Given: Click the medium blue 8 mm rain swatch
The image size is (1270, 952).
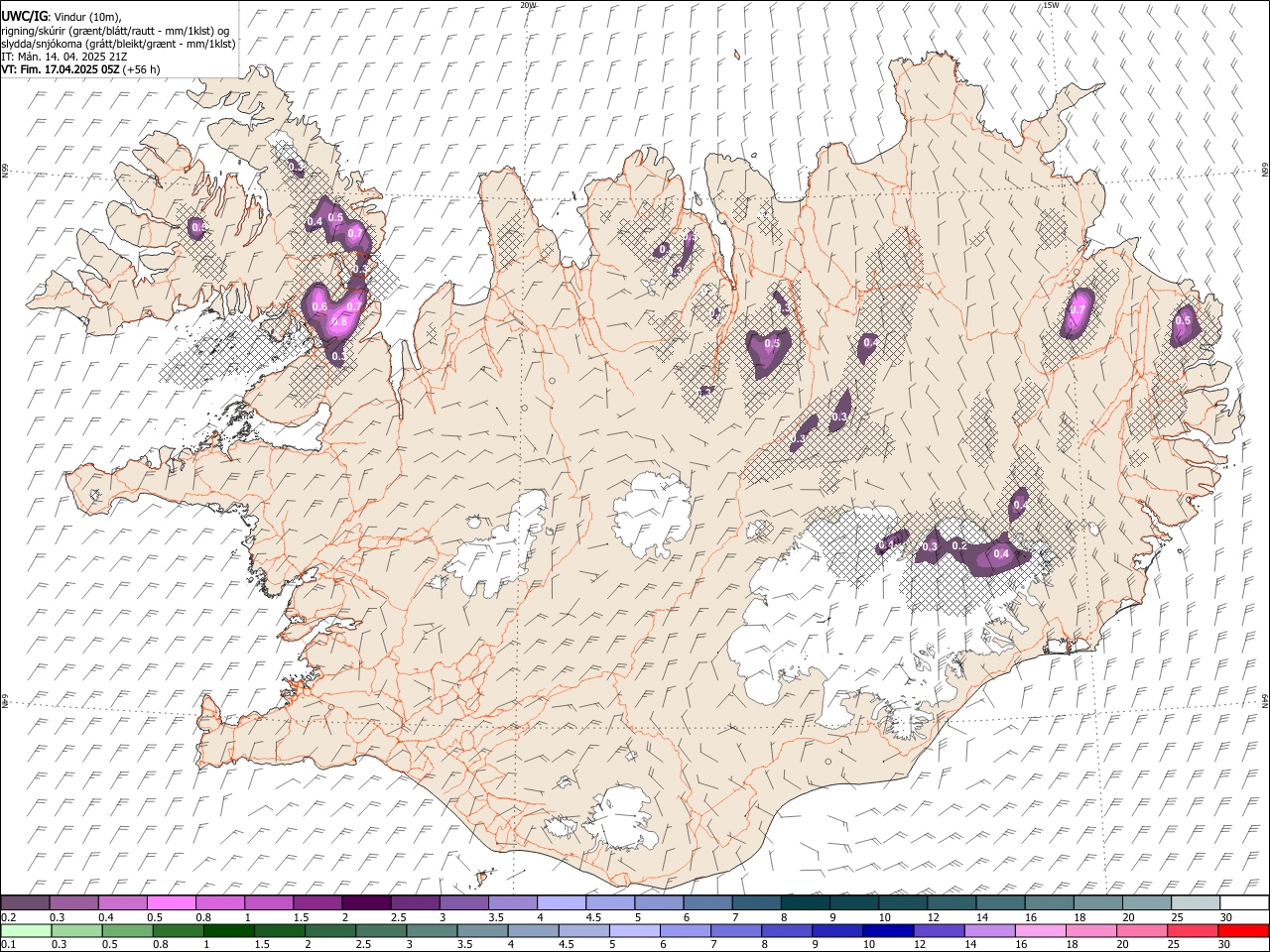Looking at the screenshot, I should (x=788, y=930).
